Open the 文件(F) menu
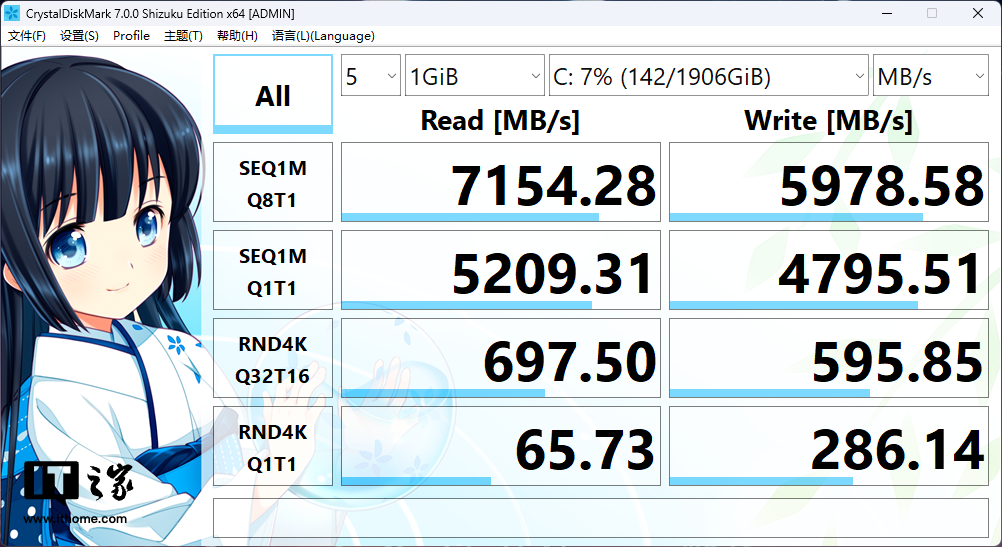 pyautogui.click(x=27, y=36)
